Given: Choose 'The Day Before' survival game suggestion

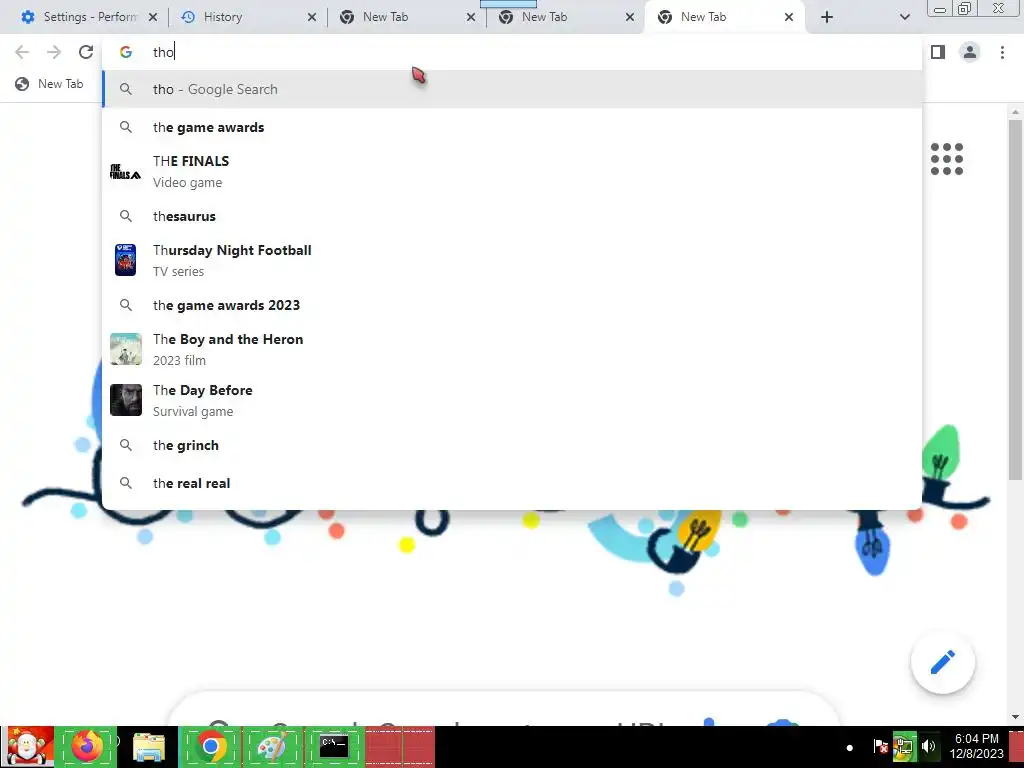Looking at the screenshot, I should (512, 400).
